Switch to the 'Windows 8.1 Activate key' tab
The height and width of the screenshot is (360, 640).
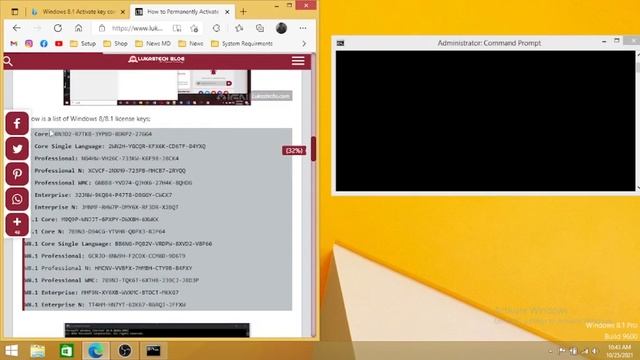tap(78, 12)
